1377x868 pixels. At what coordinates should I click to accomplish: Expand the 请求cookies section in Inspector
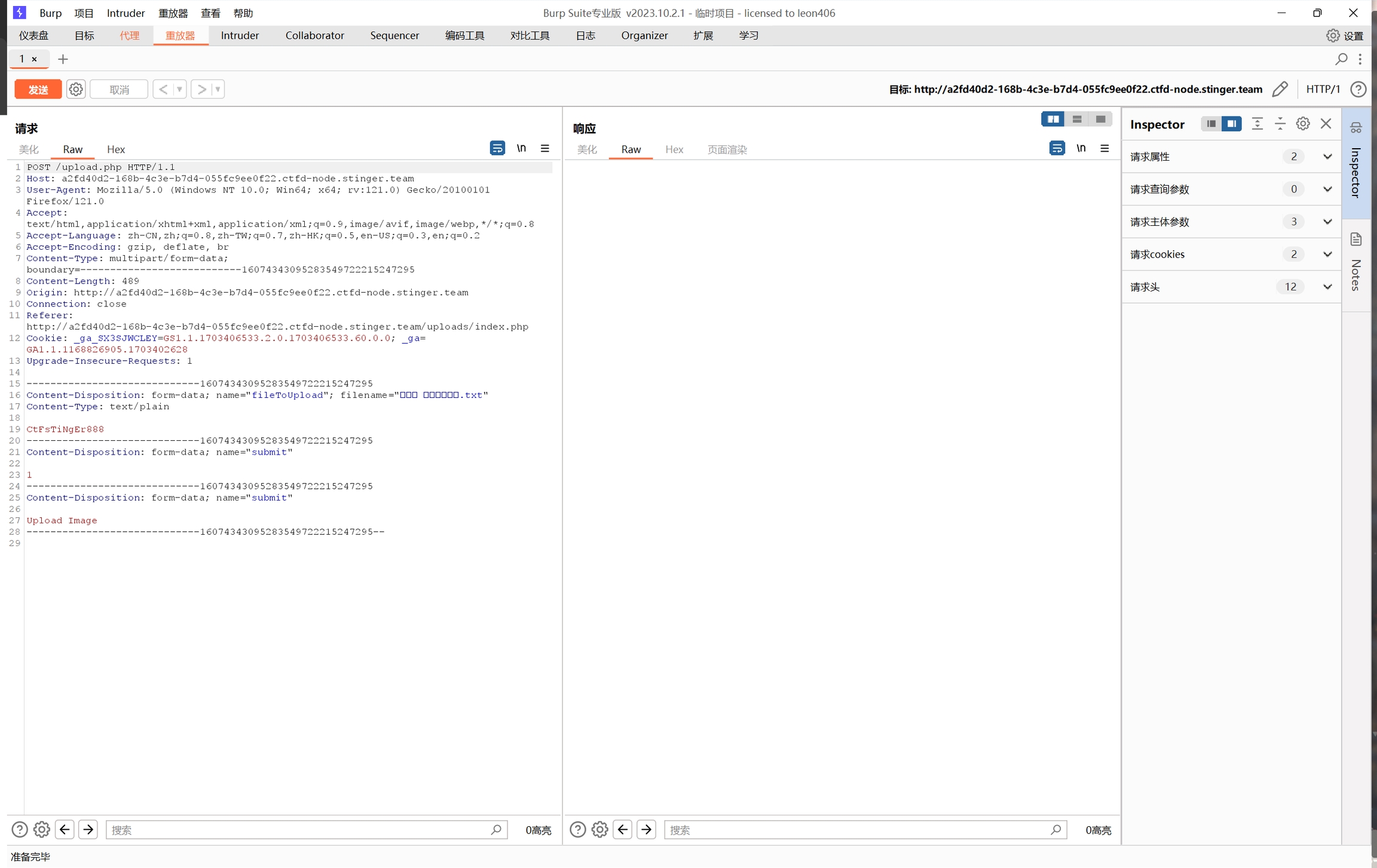click(1327, 254)
